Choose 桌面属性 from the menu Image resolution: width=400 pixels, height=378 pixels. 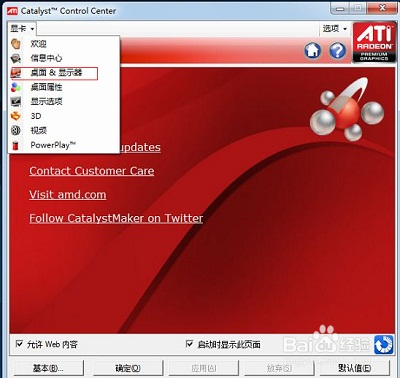[63, 87]
